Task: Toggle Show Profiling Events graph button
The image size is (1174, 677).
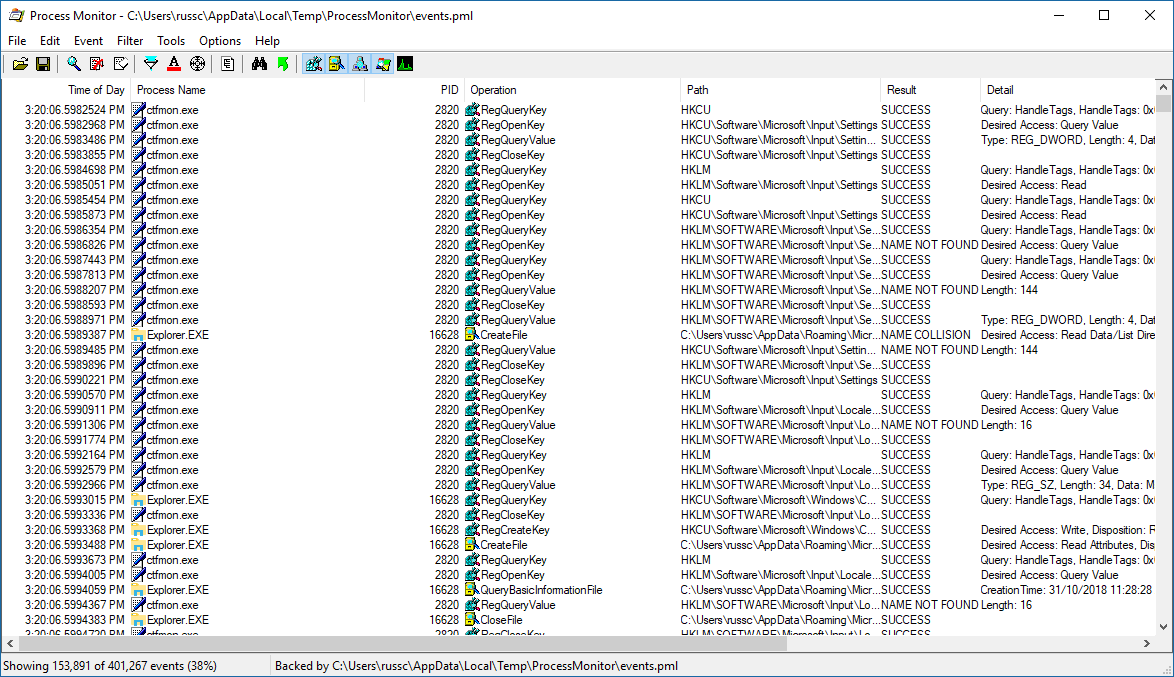Action: 405,64
